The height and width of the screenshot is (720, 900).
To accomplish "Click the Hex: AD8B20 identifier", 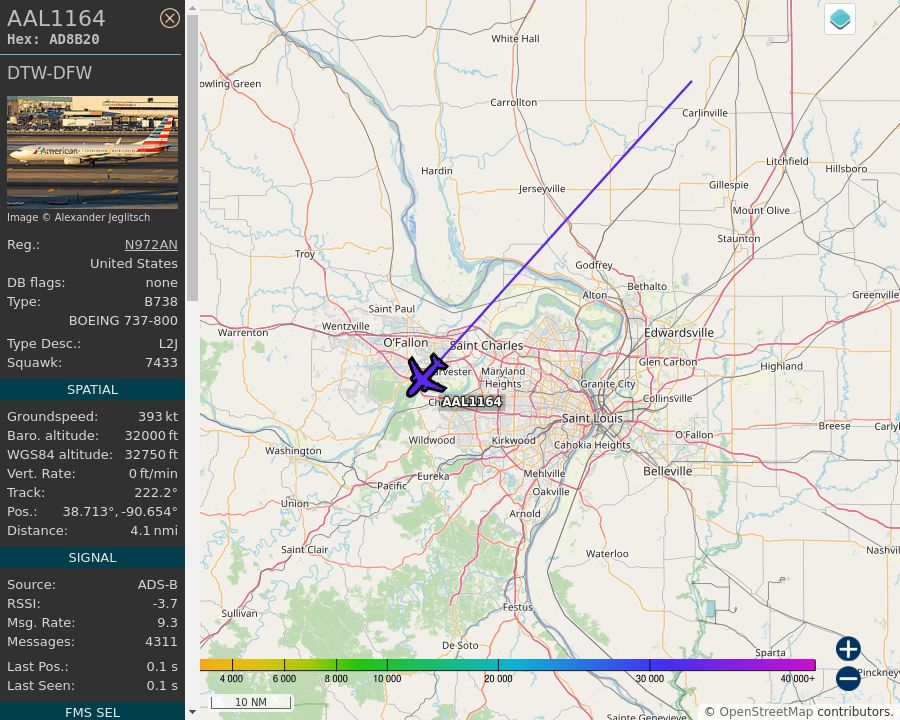I will click(x=53, y=40).
